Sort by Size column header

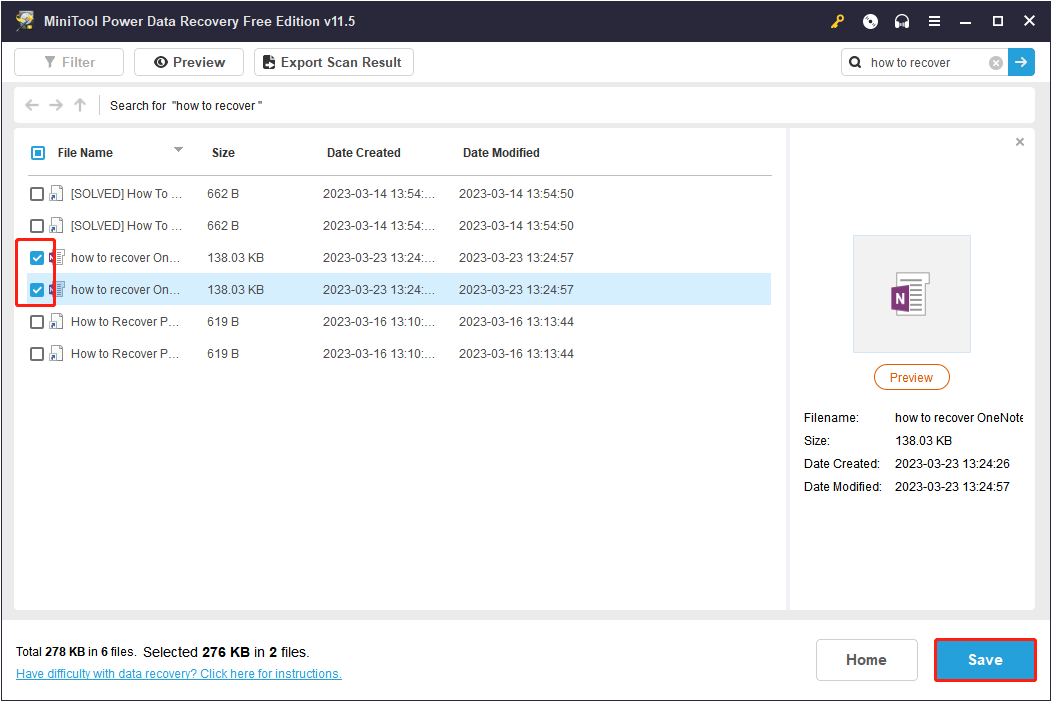click(223, 153)
